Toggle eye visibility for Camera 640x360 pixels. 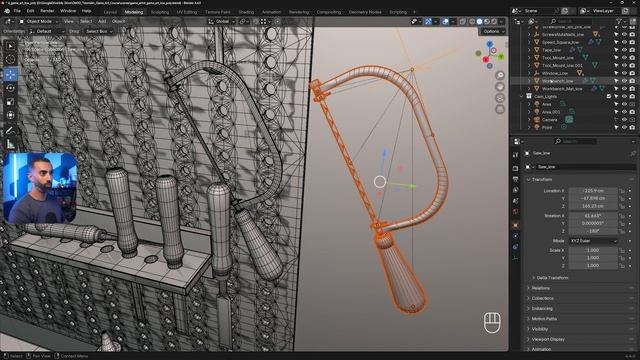[x=624, y=120]
